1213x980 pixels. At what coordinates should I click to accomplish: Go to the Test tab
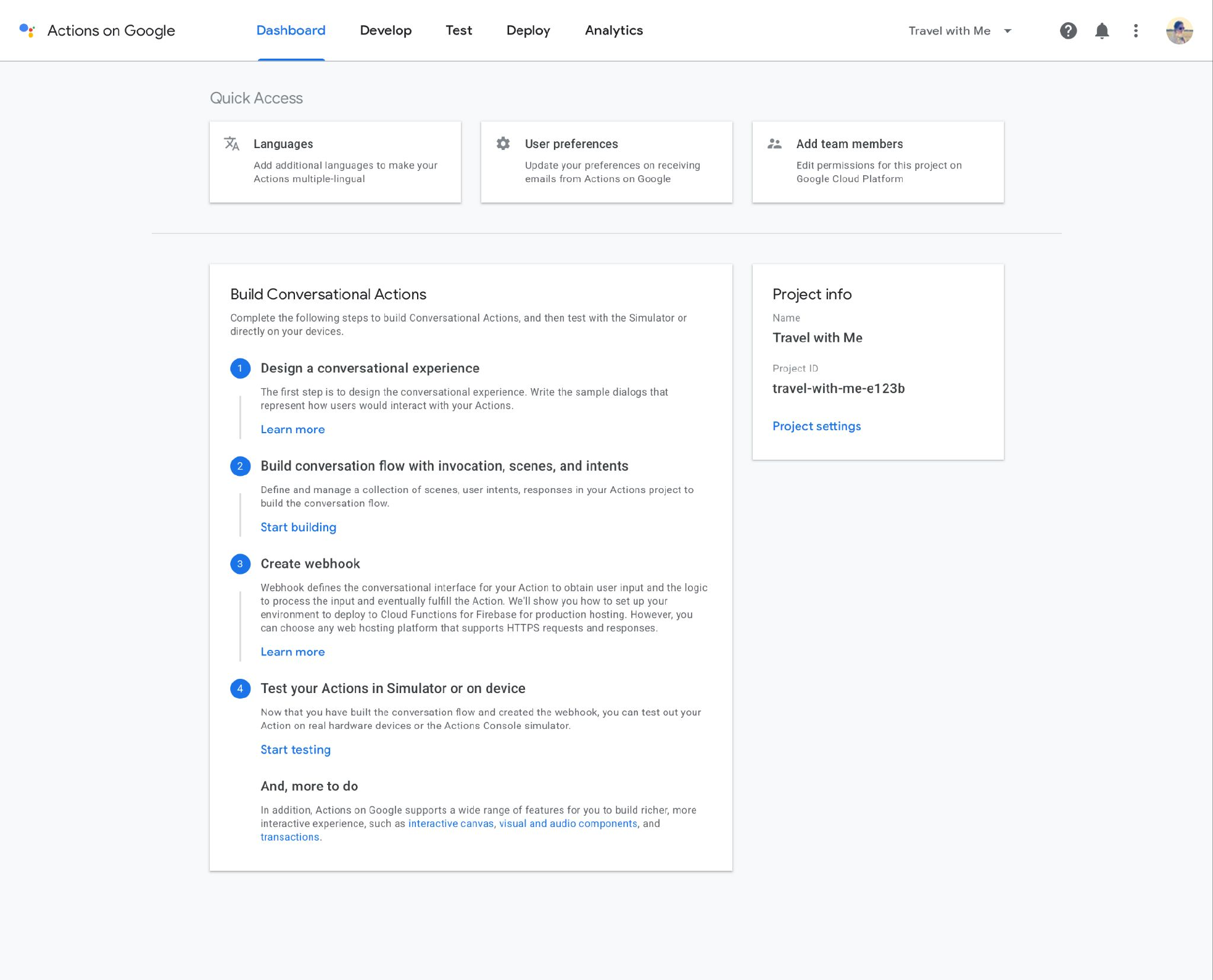(458, 30)
